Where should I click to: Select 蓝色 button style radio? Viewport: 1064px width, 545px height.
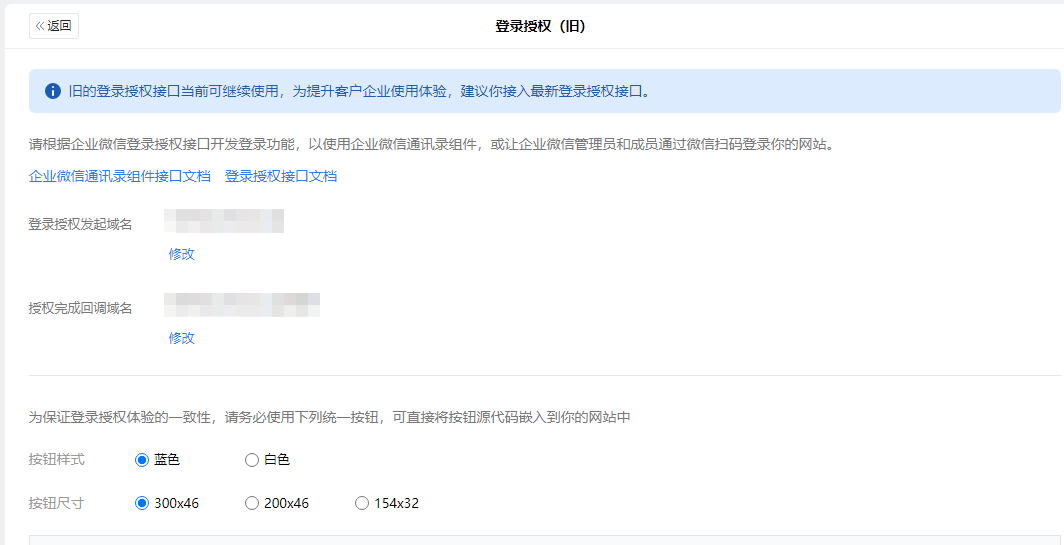pyautogui.click(x=142, y=460)
